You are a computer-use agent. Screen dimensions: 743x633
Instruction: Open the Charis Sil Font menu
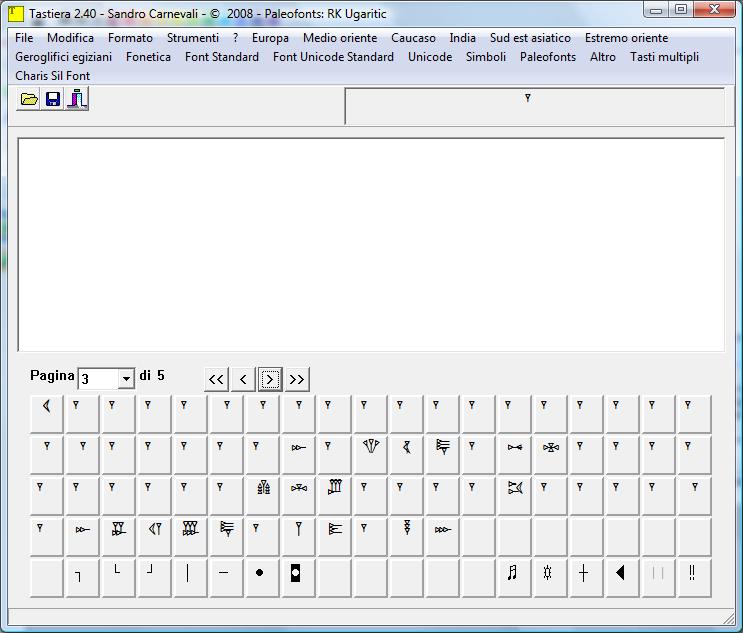(53, 76)
